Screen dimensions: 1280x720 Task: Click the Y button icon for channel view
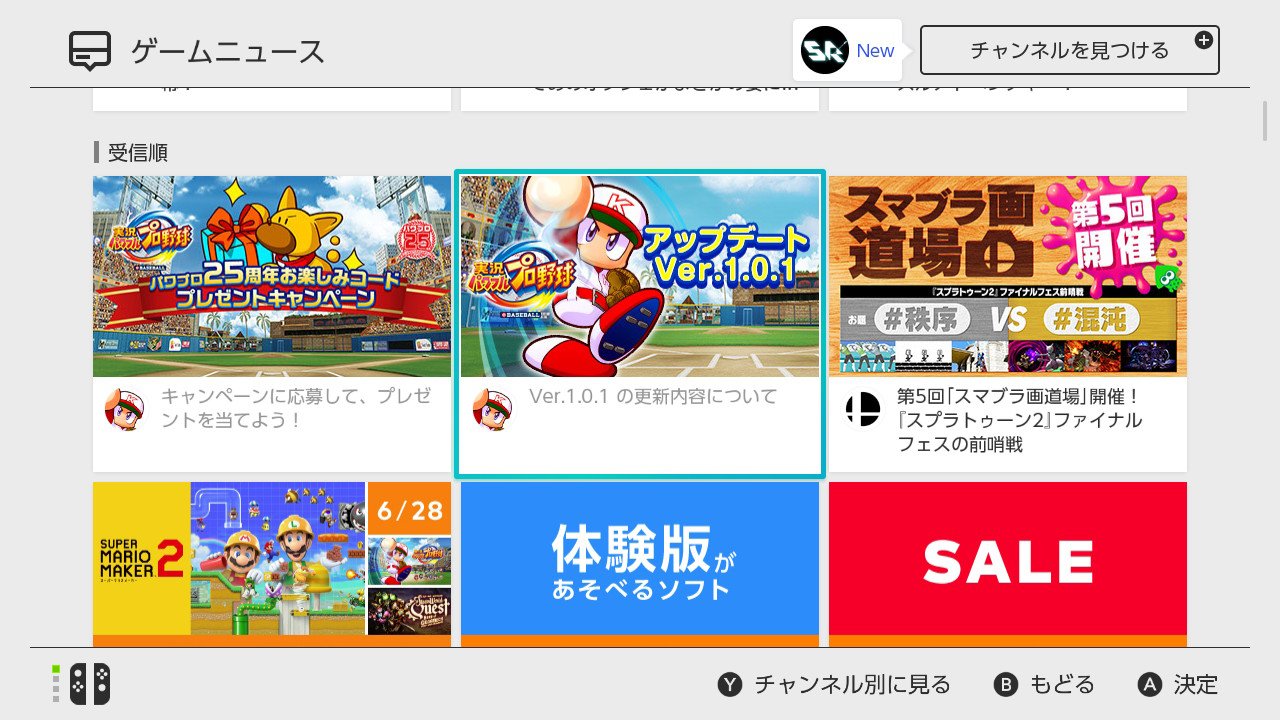(x=730, y=685)
